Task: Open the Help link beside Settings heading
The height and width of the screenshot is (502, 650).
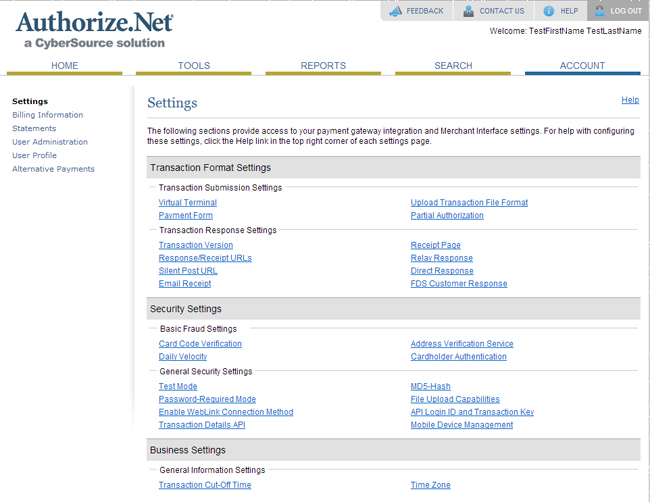Action: click(x=630, y=100)
